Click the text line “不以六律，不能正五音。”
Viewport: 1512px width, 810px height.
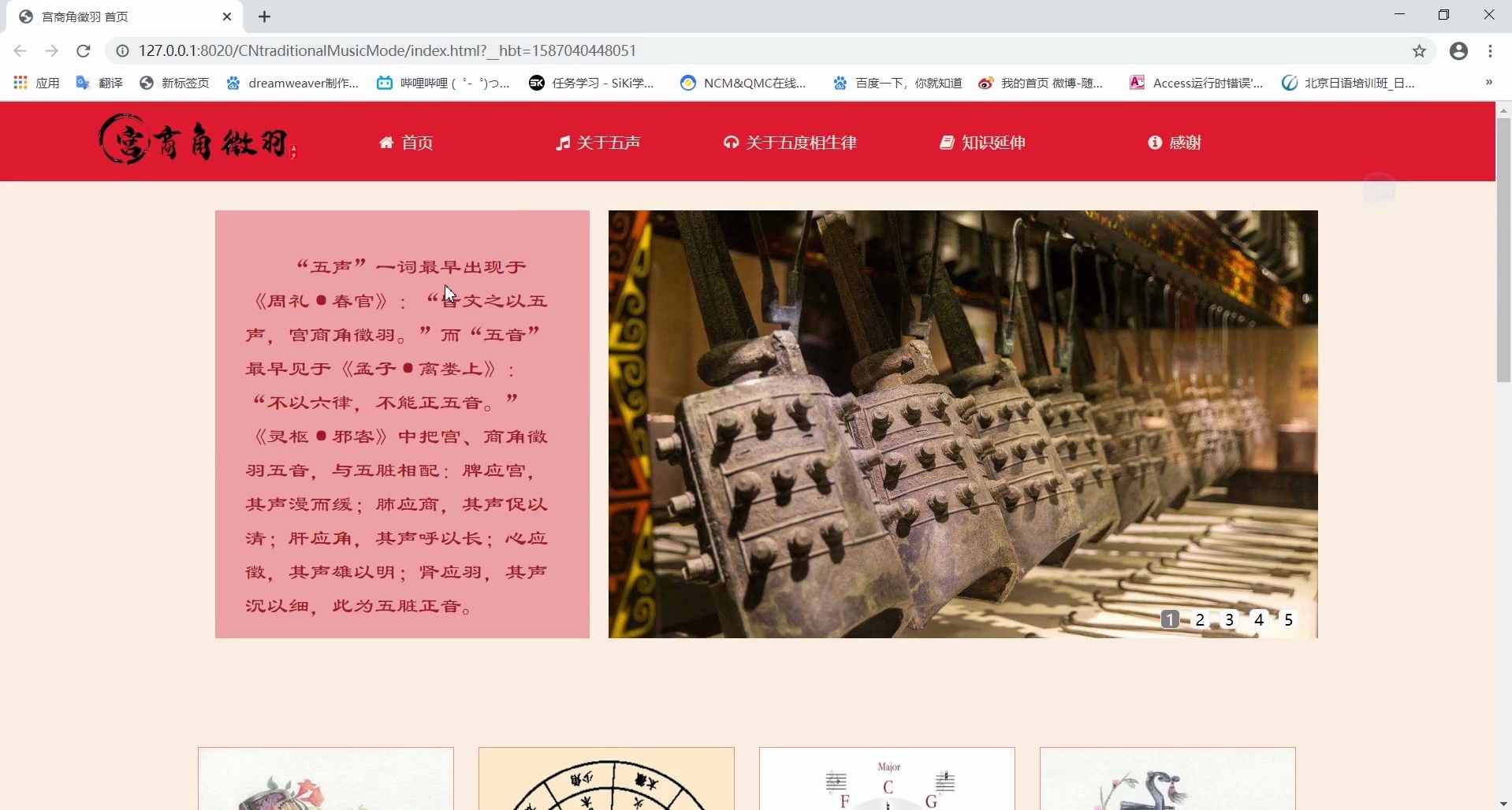(x=385, y=402)
